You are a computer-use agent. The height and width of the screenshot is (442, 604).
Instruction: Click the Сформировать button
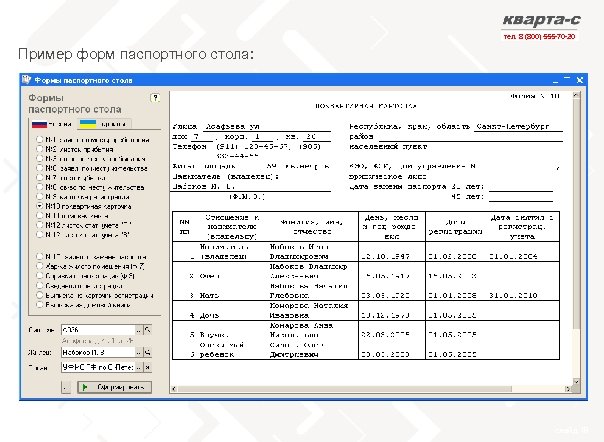pyautogui.click(x=114, y=387)
